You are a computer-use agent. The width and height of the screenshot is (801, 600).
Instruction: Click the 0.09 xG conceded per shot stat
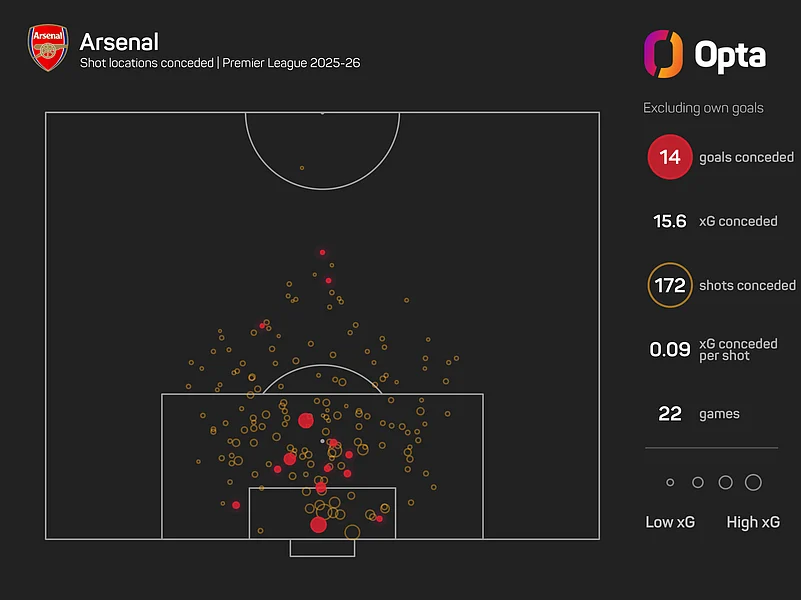tap(670, 349)
